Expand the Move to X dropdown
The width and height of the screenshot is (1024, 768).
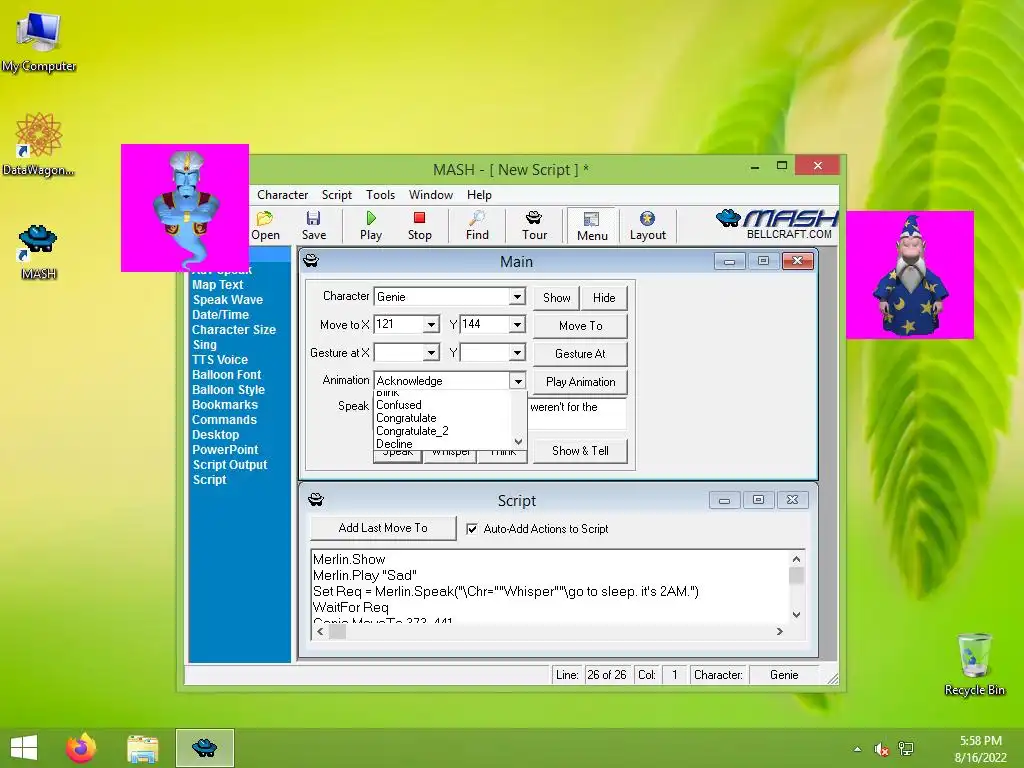[431, 325]
